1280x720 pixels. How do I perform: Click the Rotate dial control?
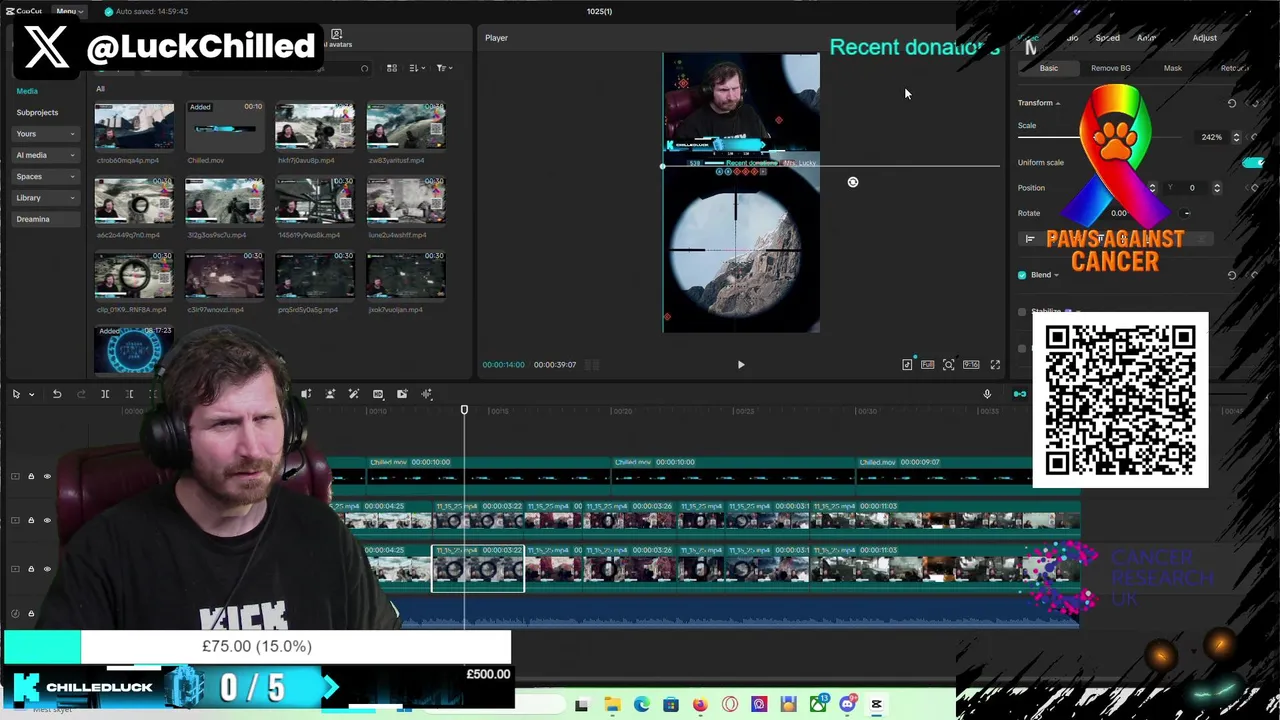click(x=1186, y=213)
